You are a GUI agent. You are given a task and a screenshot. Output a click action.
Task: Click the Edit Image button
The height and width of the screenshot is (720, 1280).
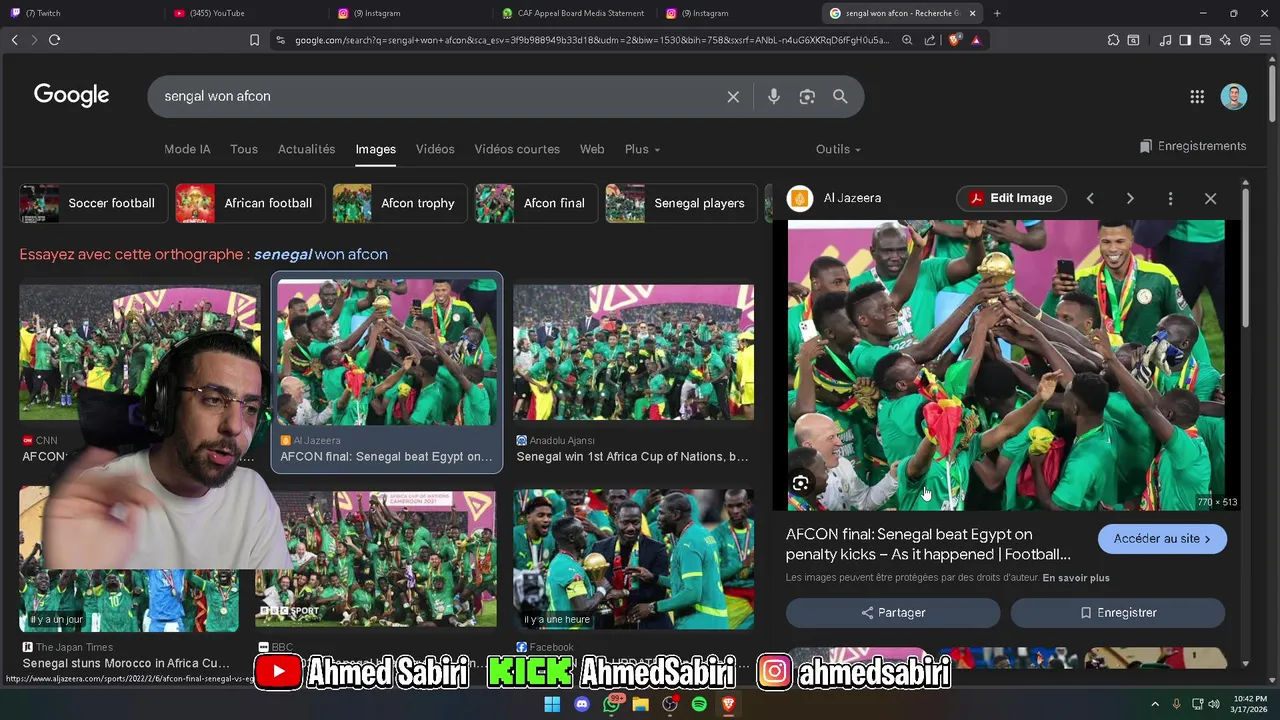click(1010, 198)
